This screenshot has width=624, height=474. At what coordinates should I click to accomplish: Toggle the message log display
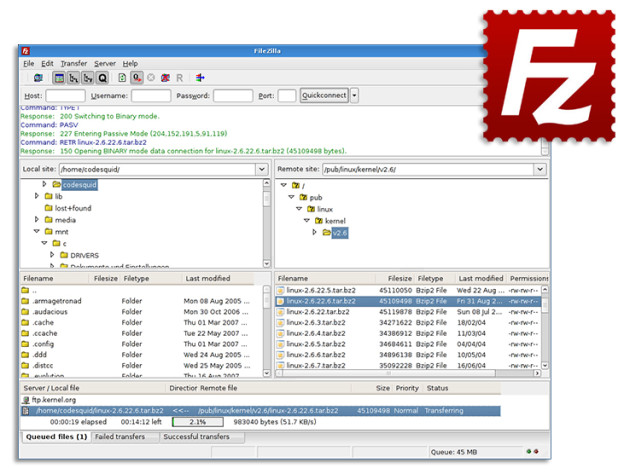(x=59, y=78)
